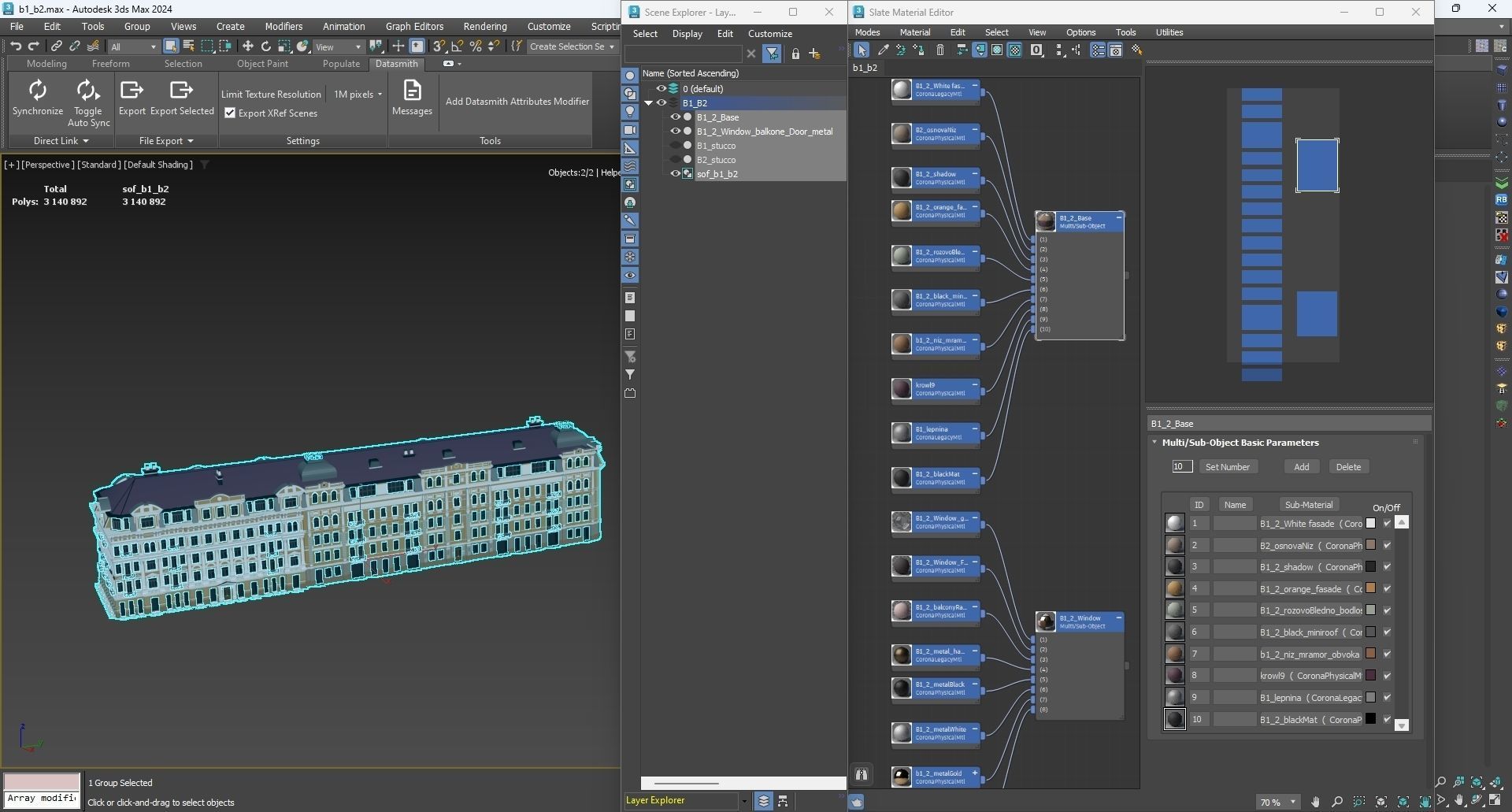Viewport: 1512px width, 812px height.
Task: Click Add Datasmith Attributes Modifier
Action: tap(517, 102)
